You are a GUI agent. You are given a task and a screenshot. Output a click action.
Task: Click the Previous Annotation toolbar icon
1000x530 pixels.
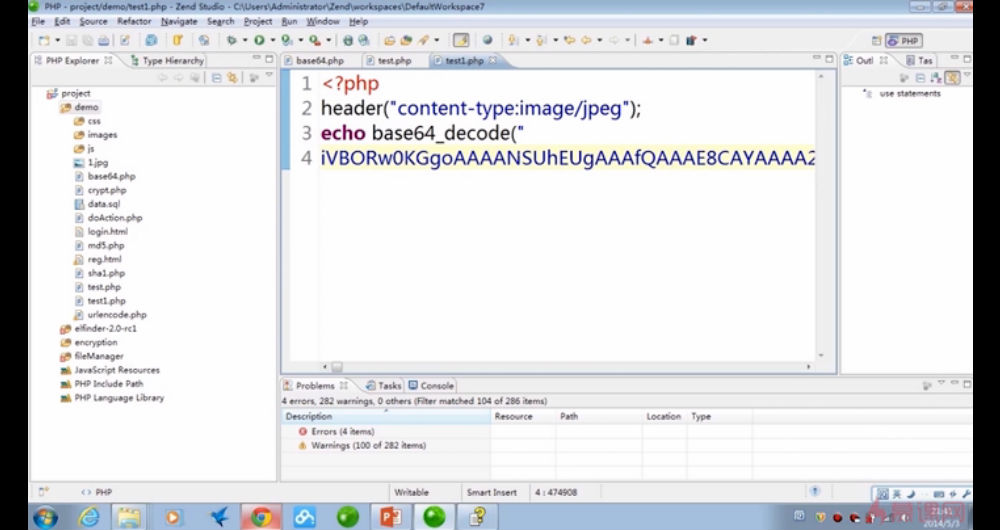[541, 40]
